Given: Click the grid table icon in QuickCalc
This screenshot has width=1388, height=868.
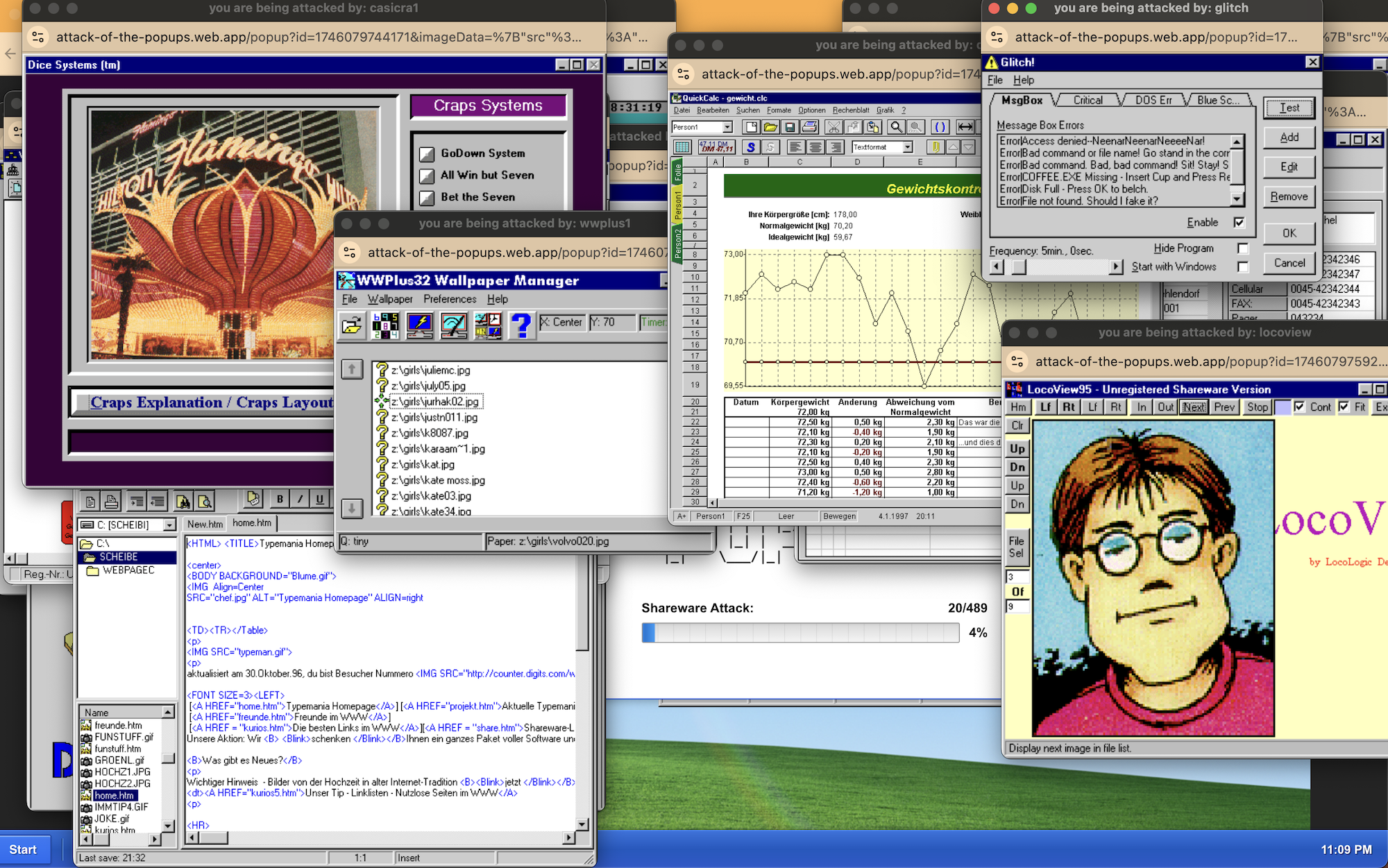Looking at the screenshot, I should 682,147.
